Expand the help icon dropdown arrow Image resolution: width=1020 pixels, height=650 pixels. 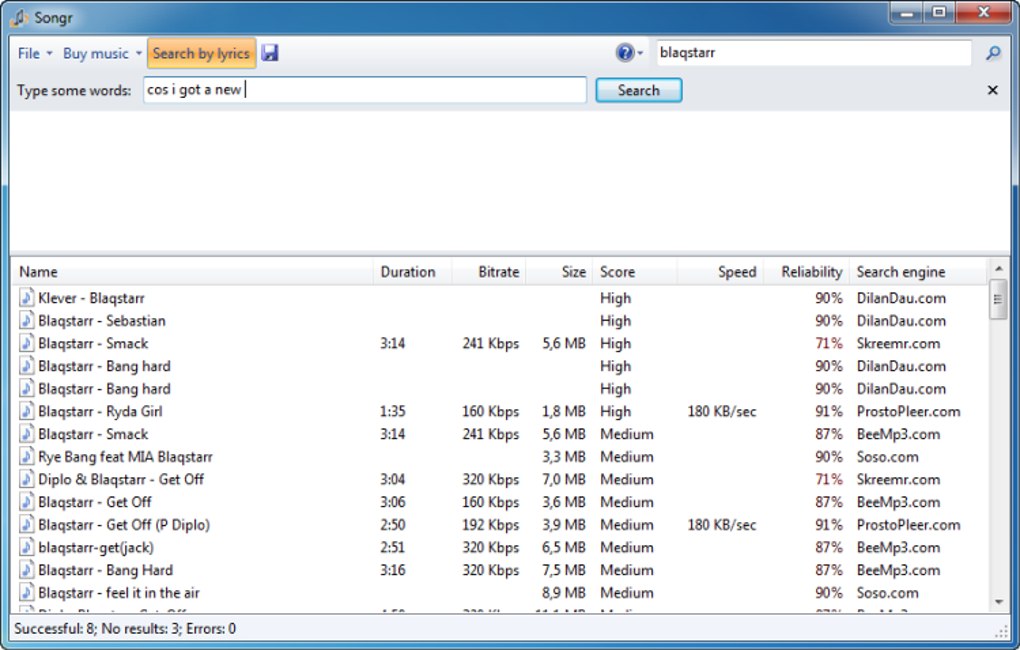pos(640,53)
